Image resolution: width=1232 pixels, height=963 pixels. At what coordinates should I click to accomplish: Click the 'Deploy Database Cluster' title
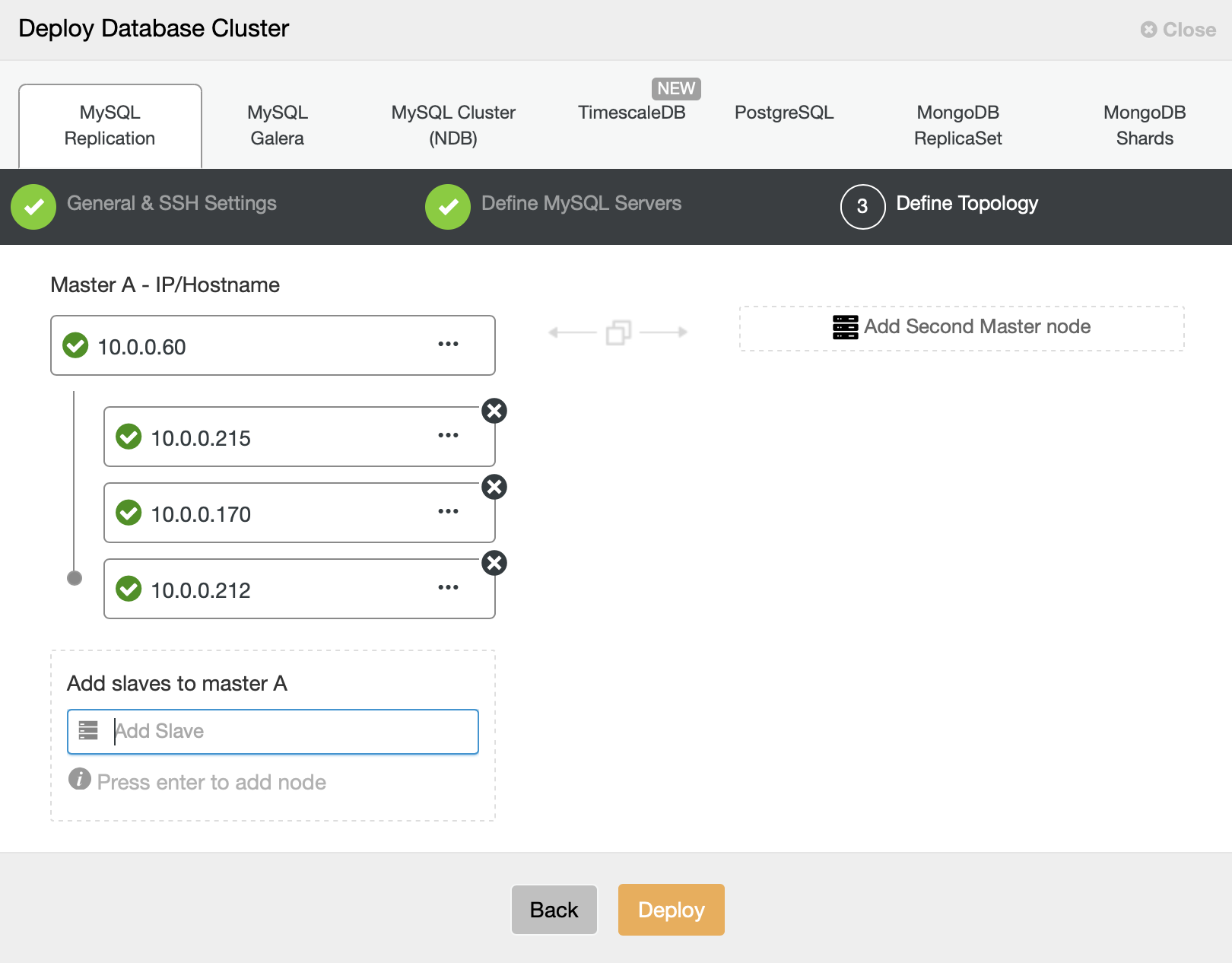(x=154, y=28)
